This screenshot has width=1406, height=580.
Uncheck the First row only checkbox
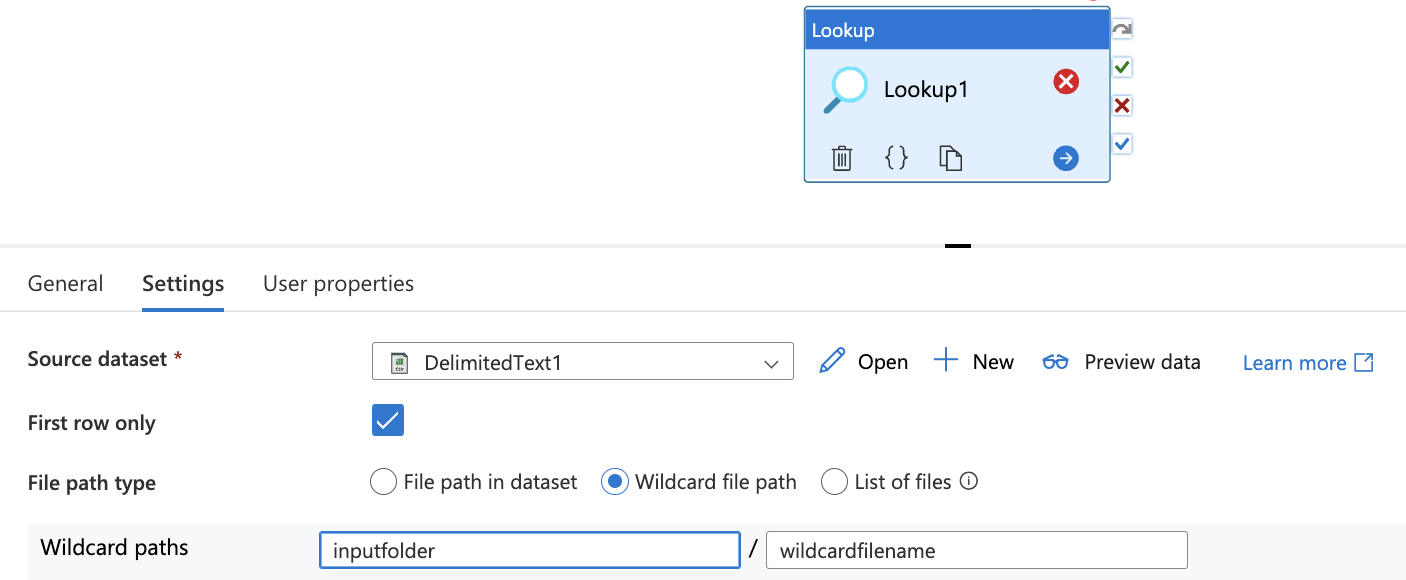(388, 421)
